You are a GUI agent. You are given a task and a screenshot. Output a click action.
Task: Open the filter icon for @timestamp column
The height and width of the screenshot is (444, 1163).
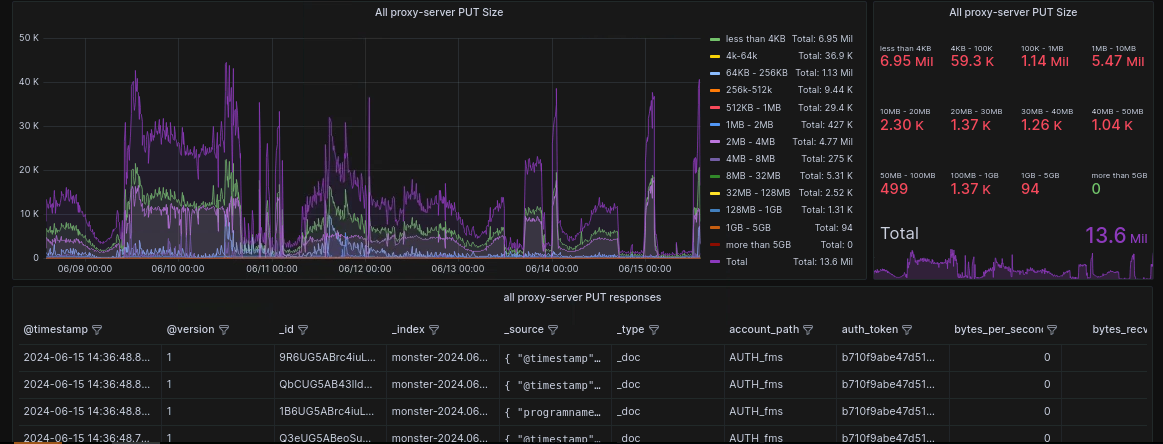point(96,329)
